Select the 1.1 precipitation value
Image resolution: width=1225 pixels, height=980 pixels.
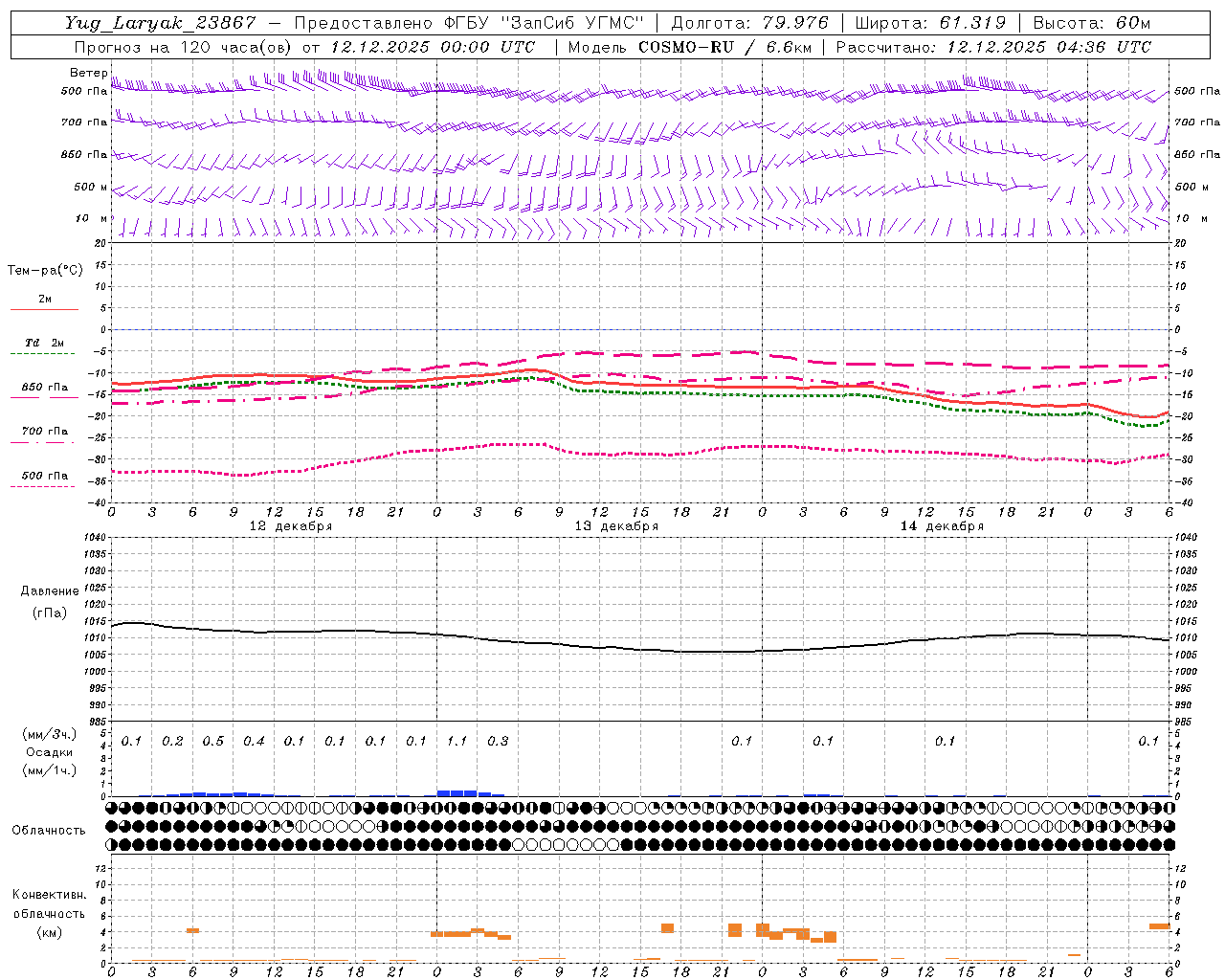point(457,741)
